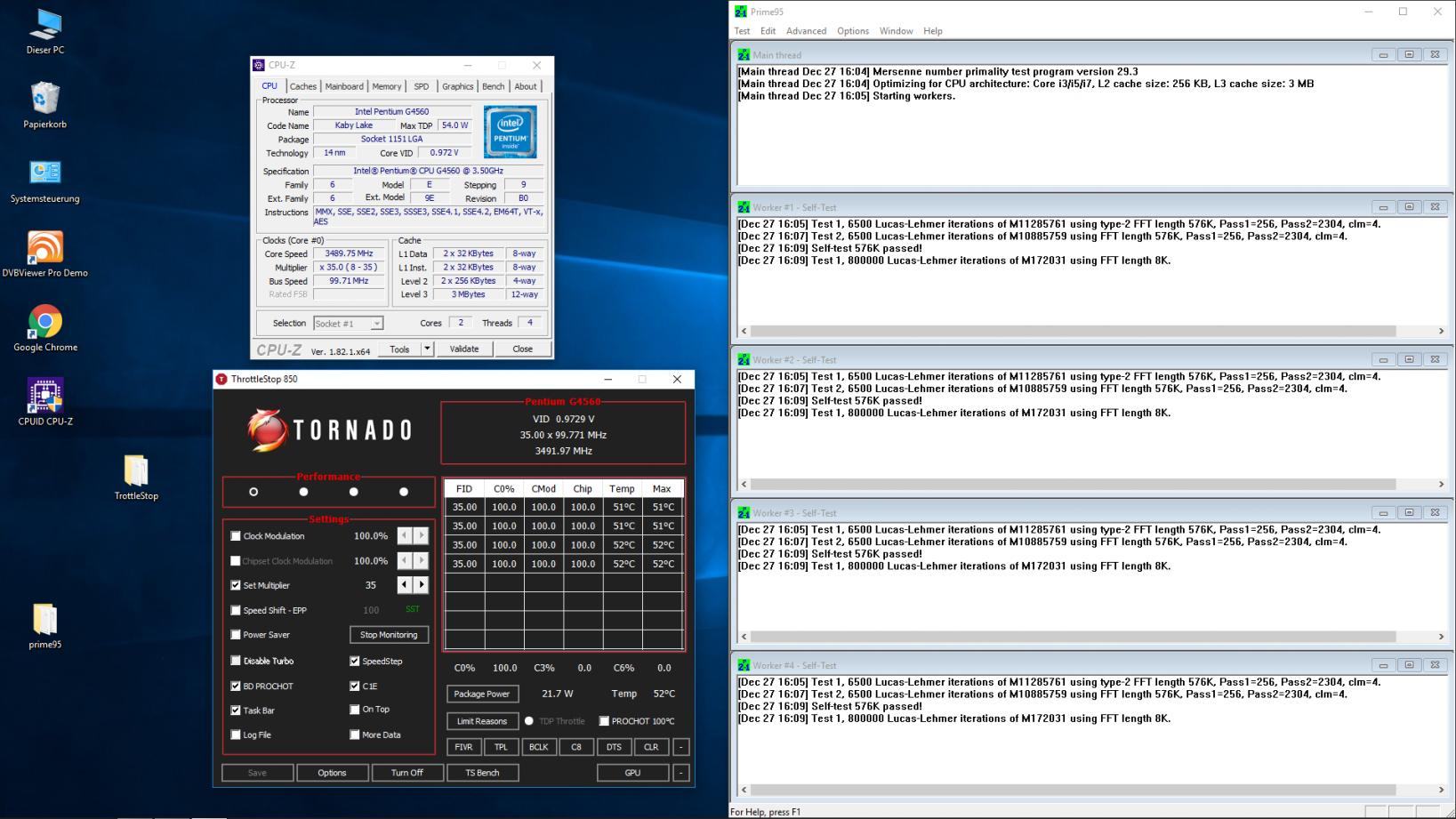Click the Worker #1 window icon
This screenshot has height=819, width=1456.
point(744,207)
